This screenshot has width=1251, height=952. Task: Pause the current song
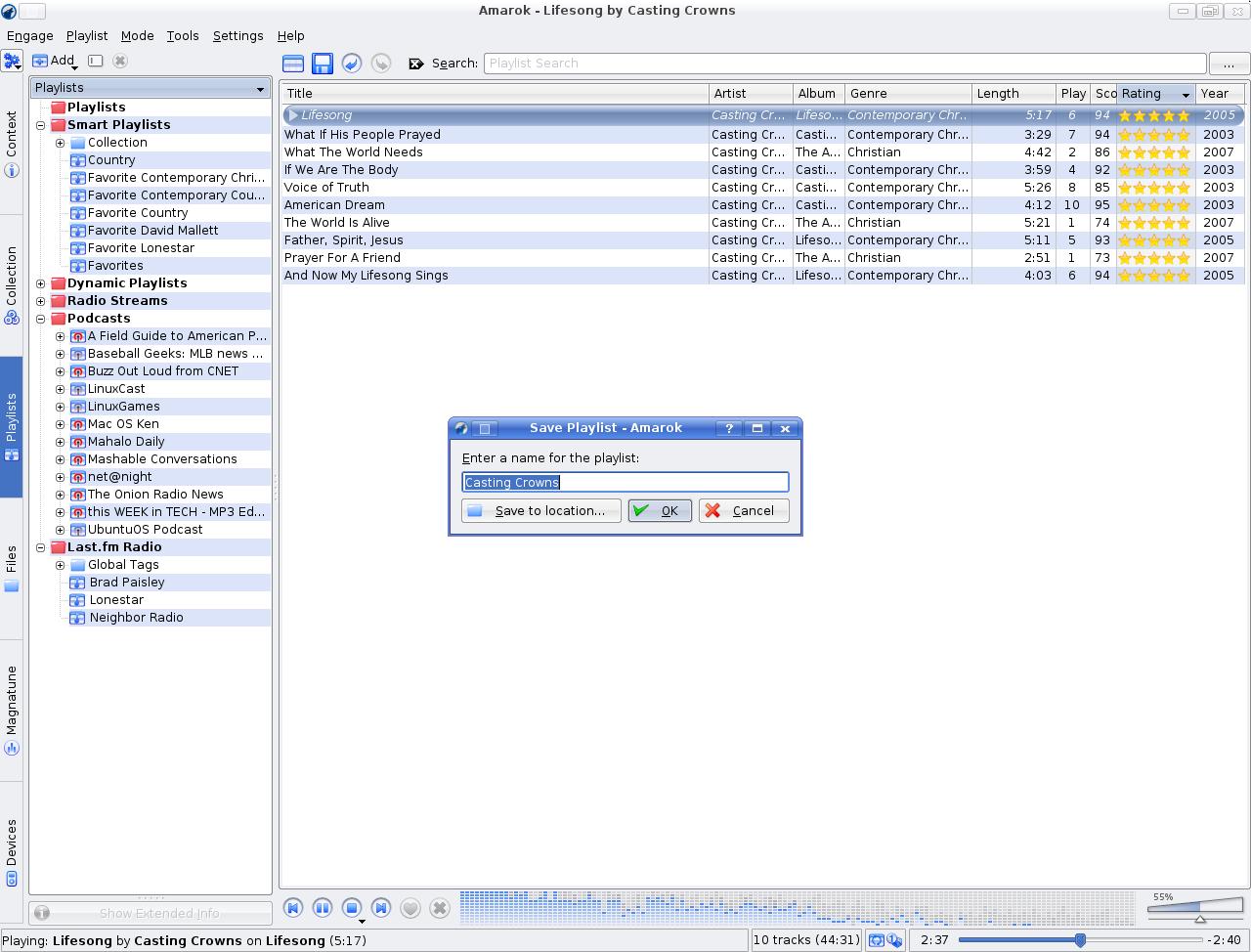pos(323,908)
